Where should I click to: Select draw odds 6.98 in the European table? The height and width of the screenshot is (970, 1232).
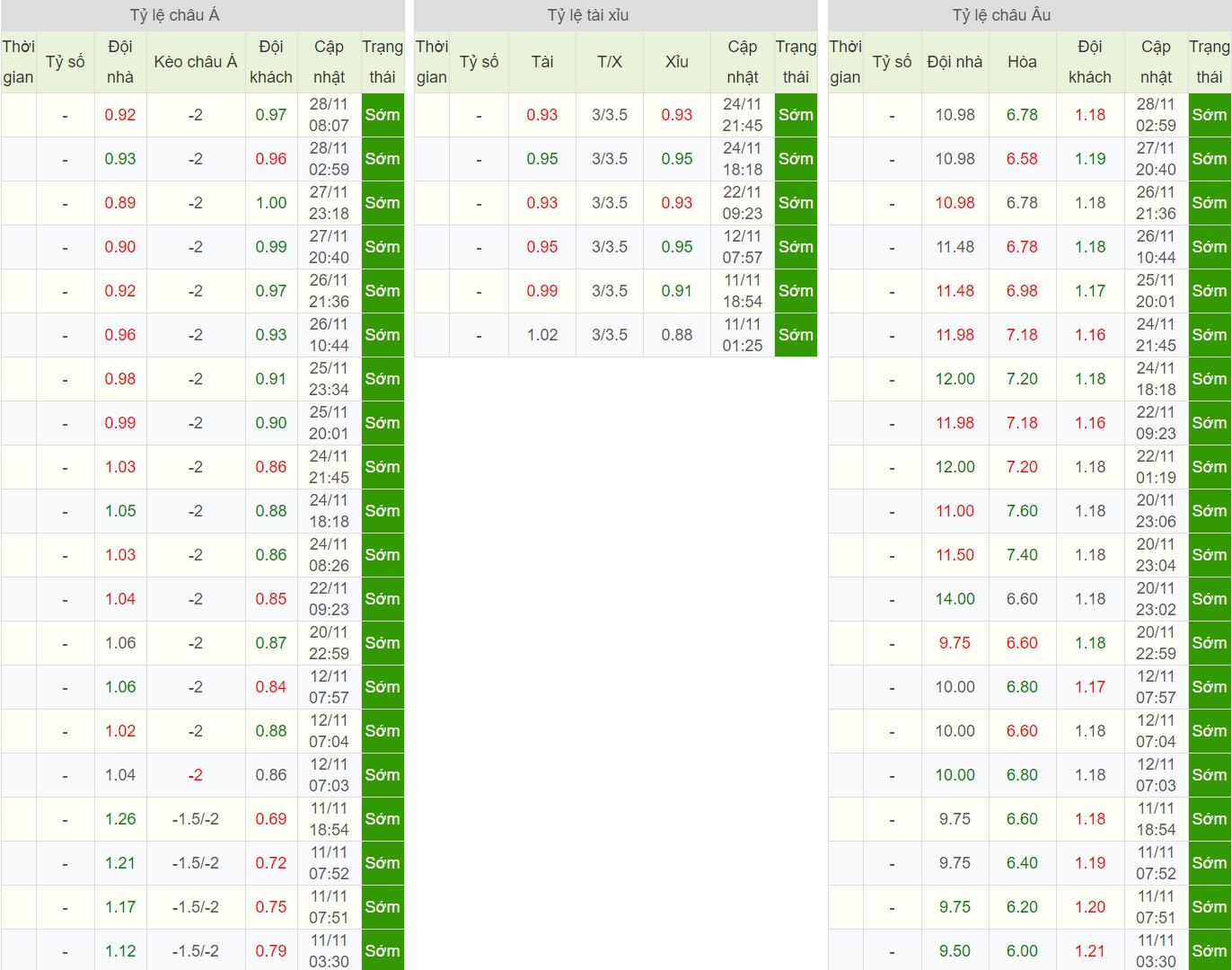[1022, 291]
